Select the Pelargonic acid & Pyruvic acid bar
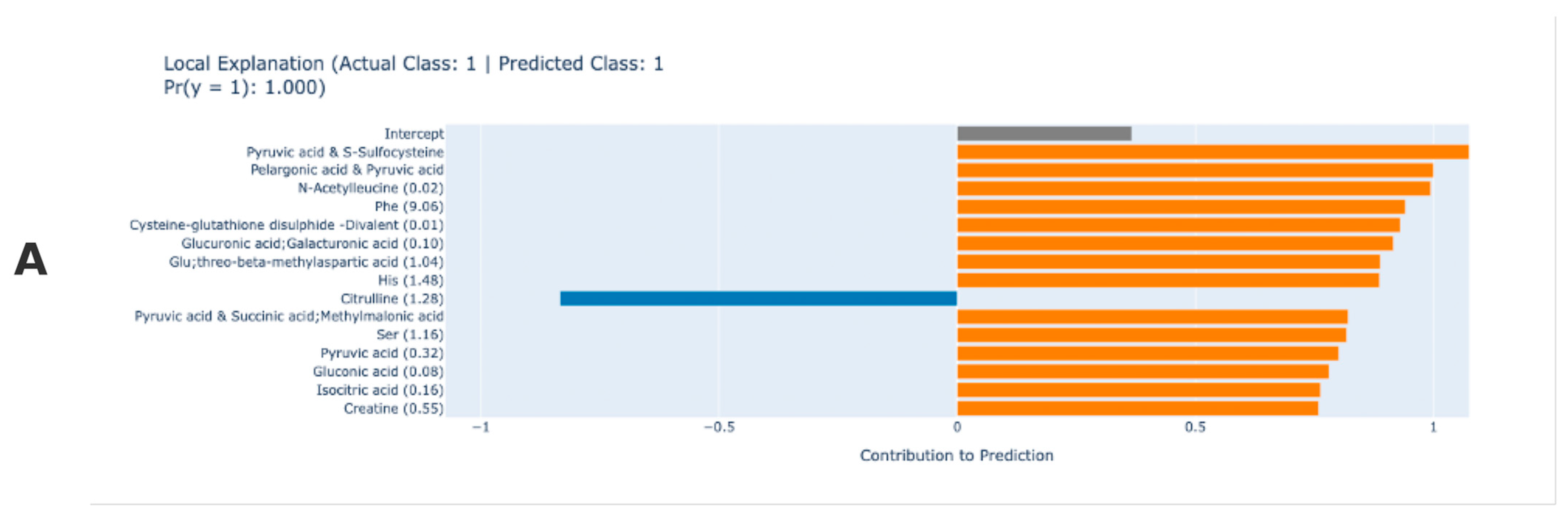Viewport: 1568px width, 517px height. (1194, 170)
